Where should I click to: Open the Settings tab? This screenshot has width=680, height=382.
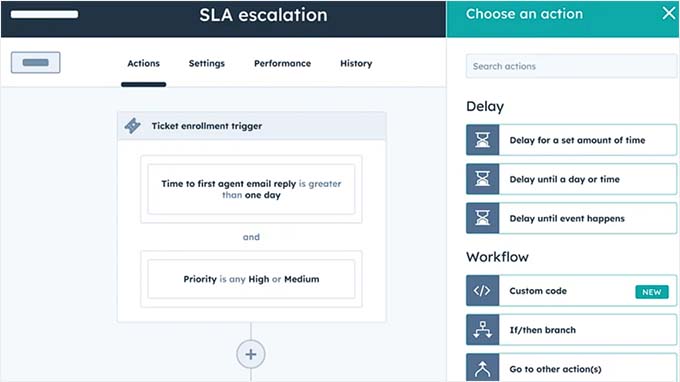click(x=207, y=63)
